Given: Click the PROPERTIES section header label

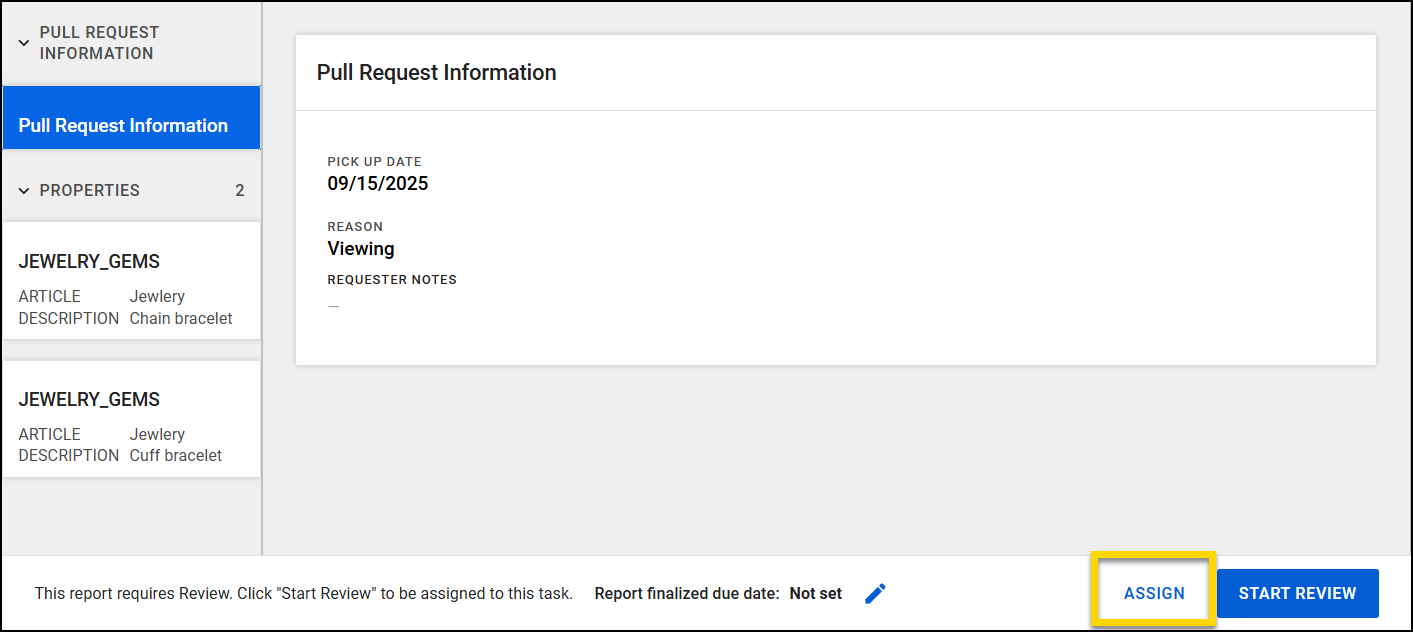Looking at the screenshot, I should 89,190.
